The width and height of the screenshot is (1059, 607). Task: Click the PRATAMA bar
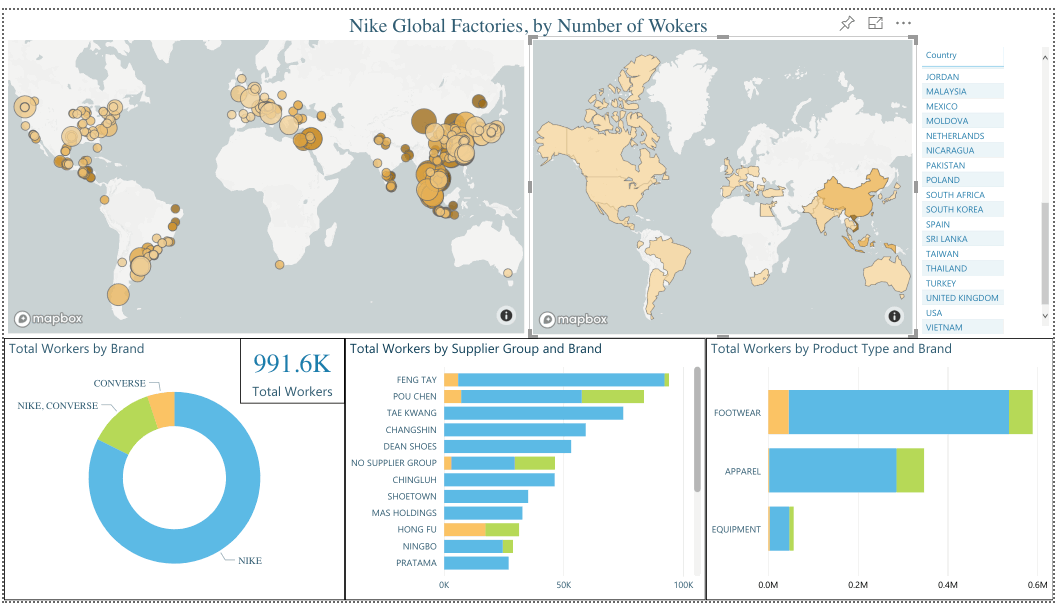(476, 563)
